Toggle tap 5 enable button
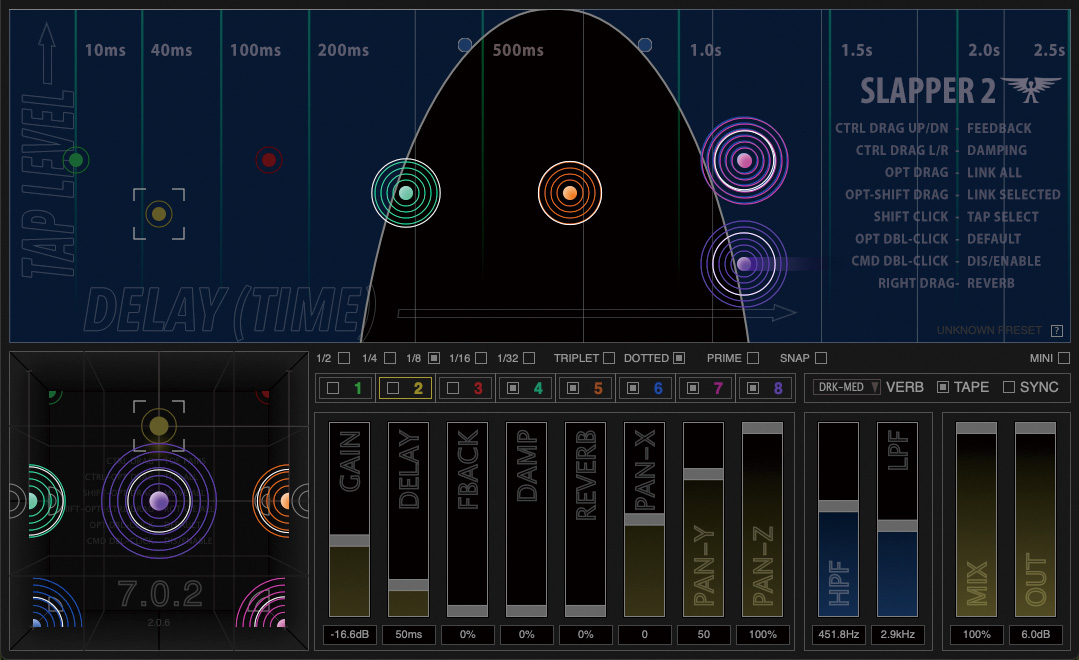1079x660 pixels. (x=573, y=388)
